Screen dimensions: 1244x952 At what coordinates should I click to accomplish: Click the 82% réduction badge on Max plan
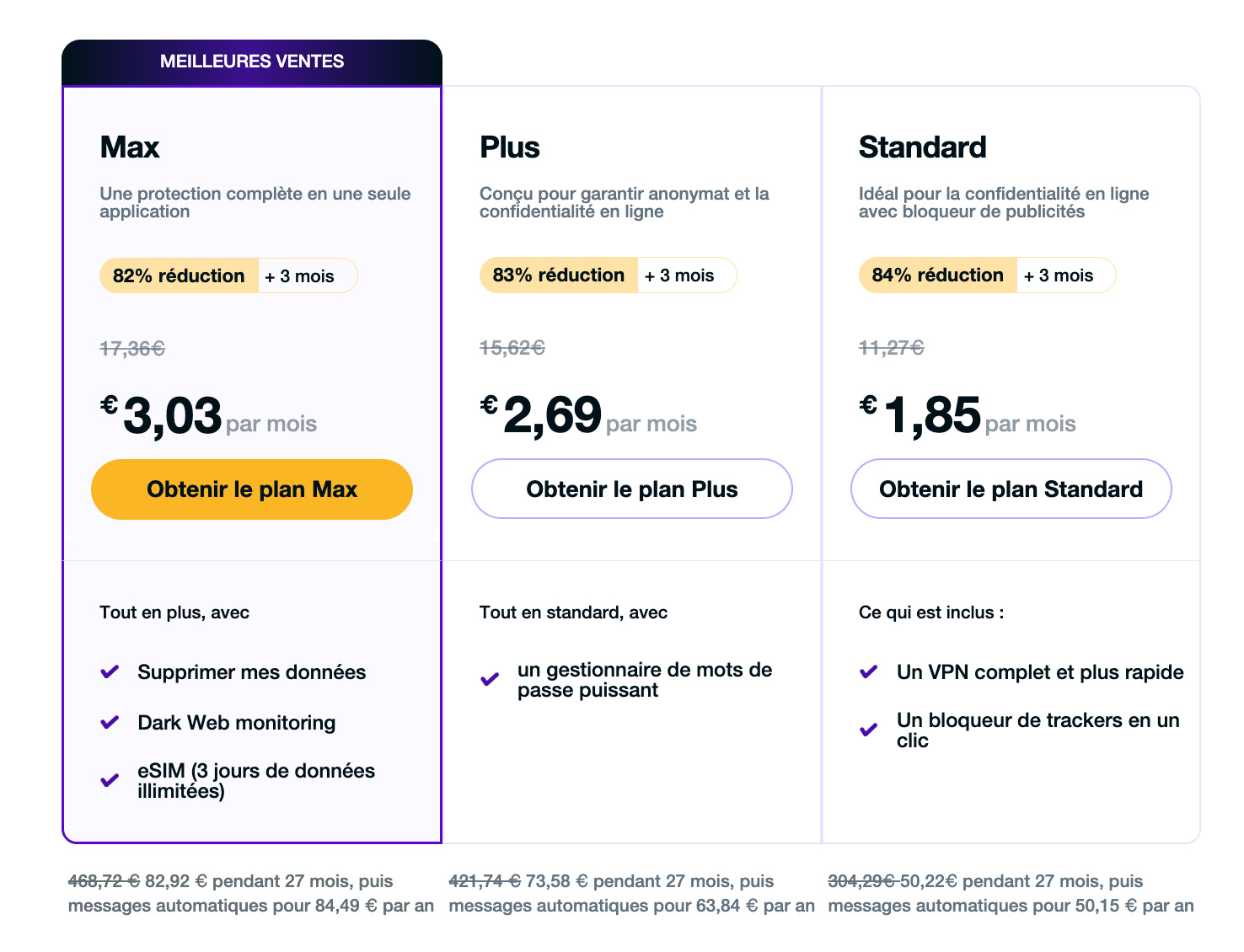click(178, 275)
